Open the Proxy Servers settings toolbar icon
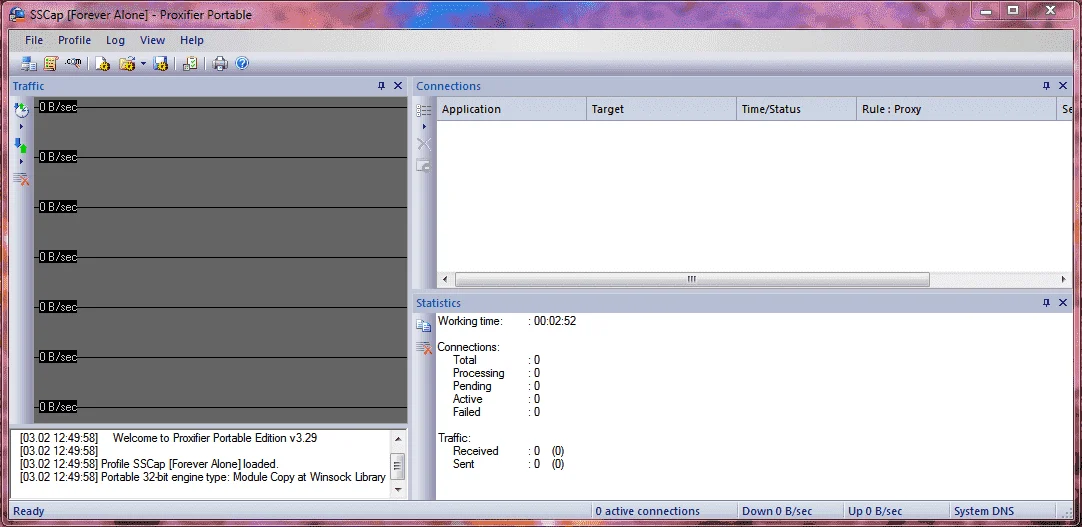Viewport: 1082px width, 527px height. coord(28,64)
